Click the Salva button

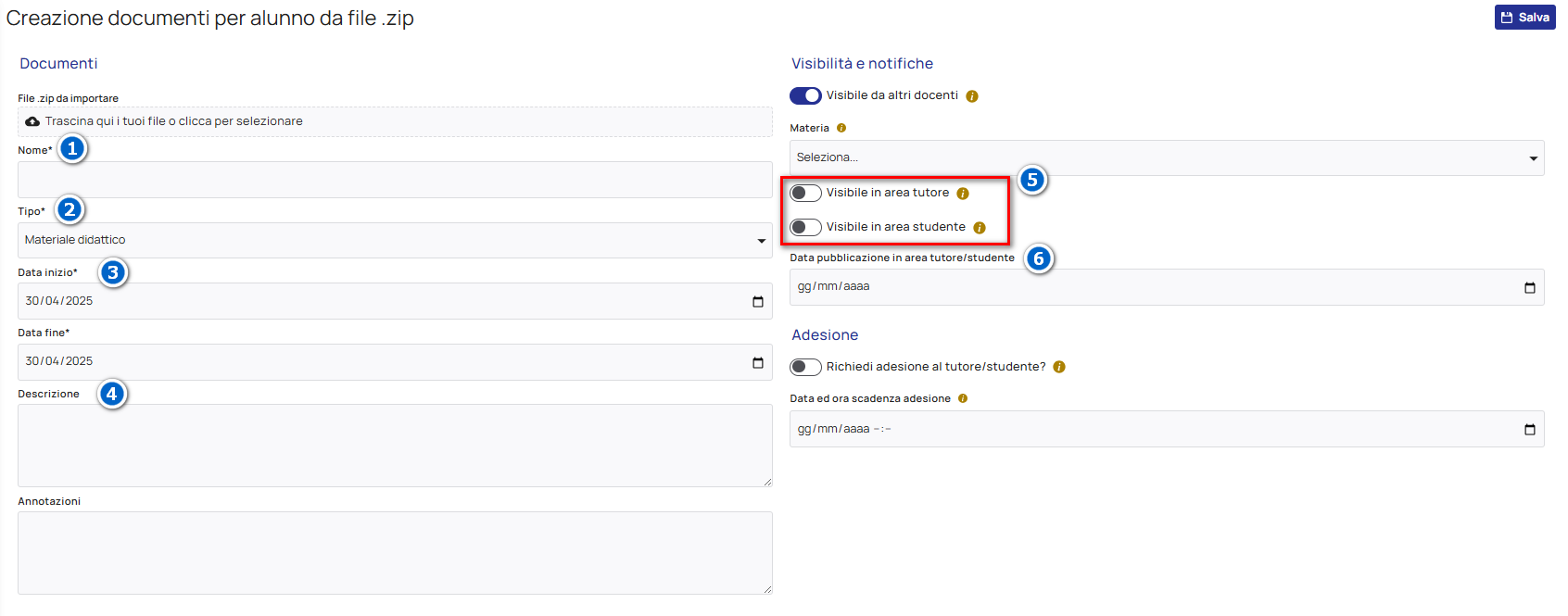pos(1524,18)
